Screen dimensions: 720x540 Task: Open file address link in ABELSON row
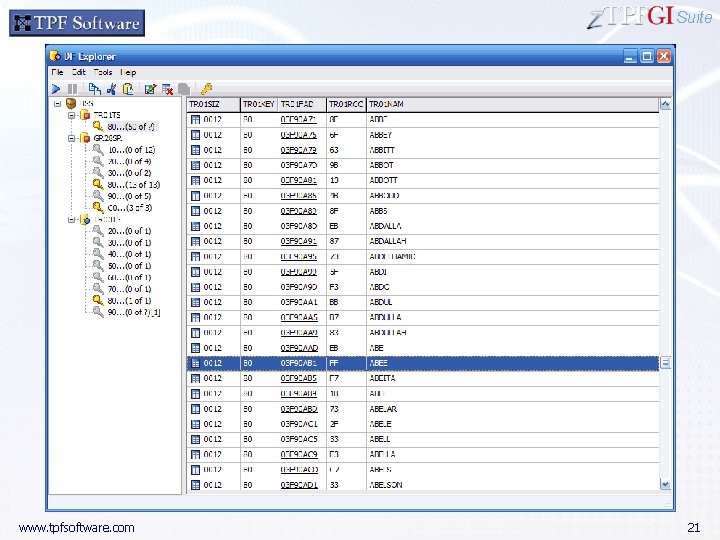pyautogui.click(x=299, y=485)
